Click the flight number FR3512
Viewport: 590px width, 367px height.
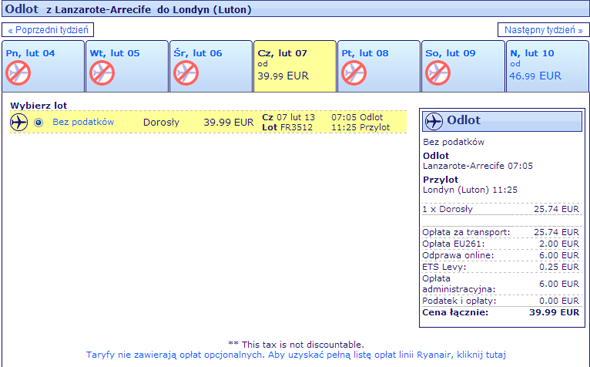click(297, 128)
